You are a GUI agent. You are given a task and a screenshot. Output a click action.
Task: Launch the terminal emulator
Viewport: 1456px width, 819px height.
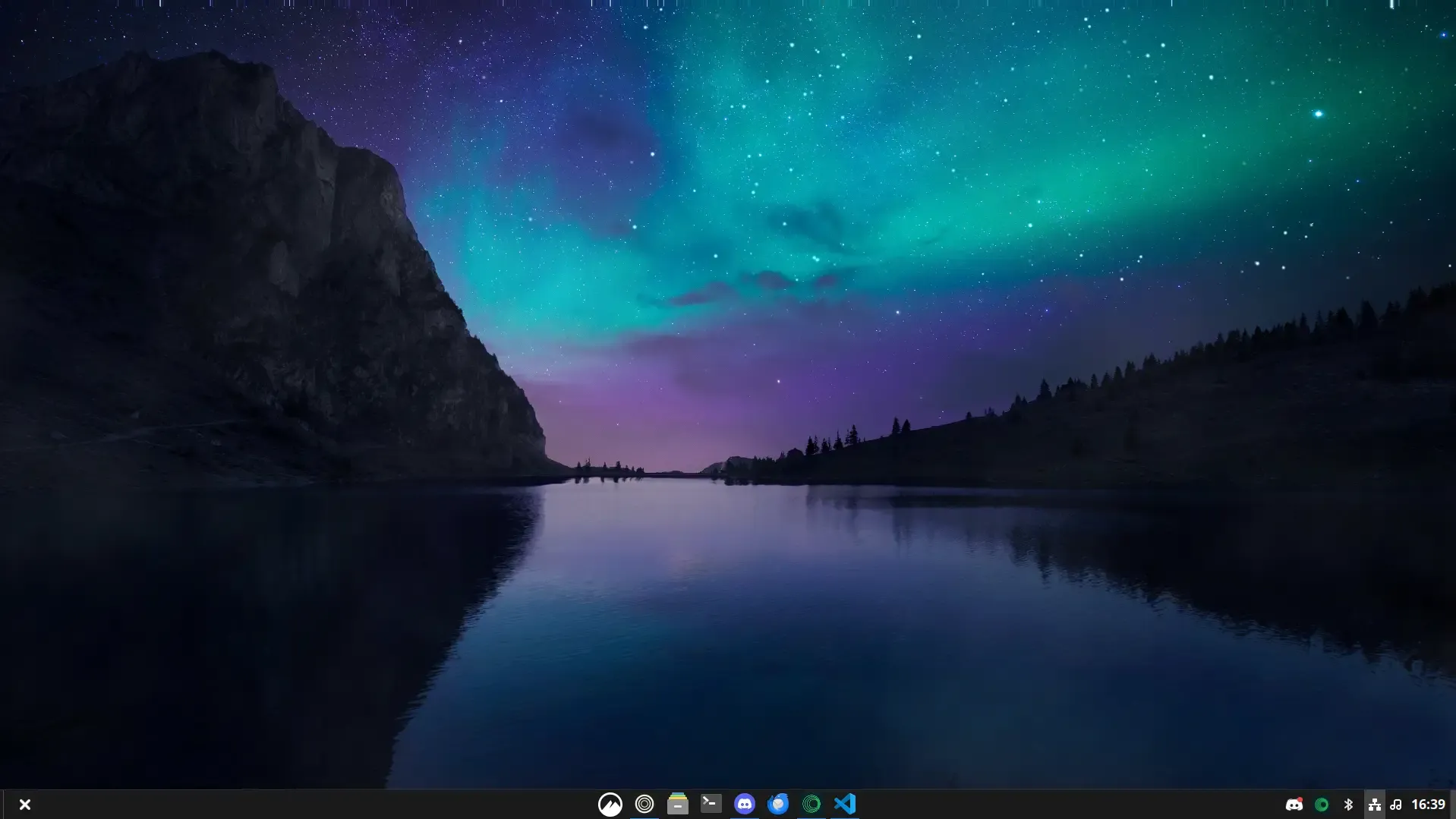711,804
